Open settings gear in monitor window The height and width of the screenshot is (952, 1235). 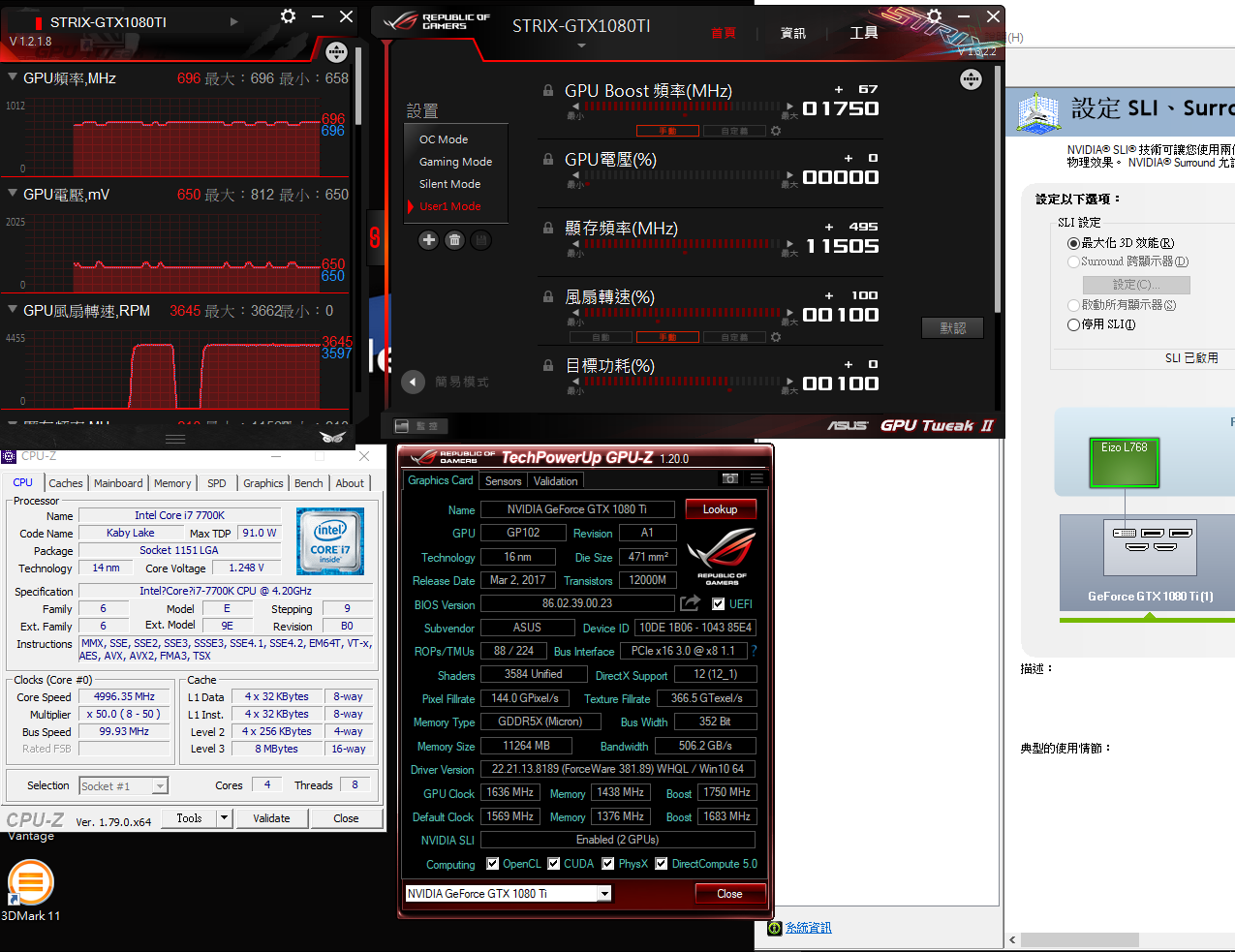point(288,16)
